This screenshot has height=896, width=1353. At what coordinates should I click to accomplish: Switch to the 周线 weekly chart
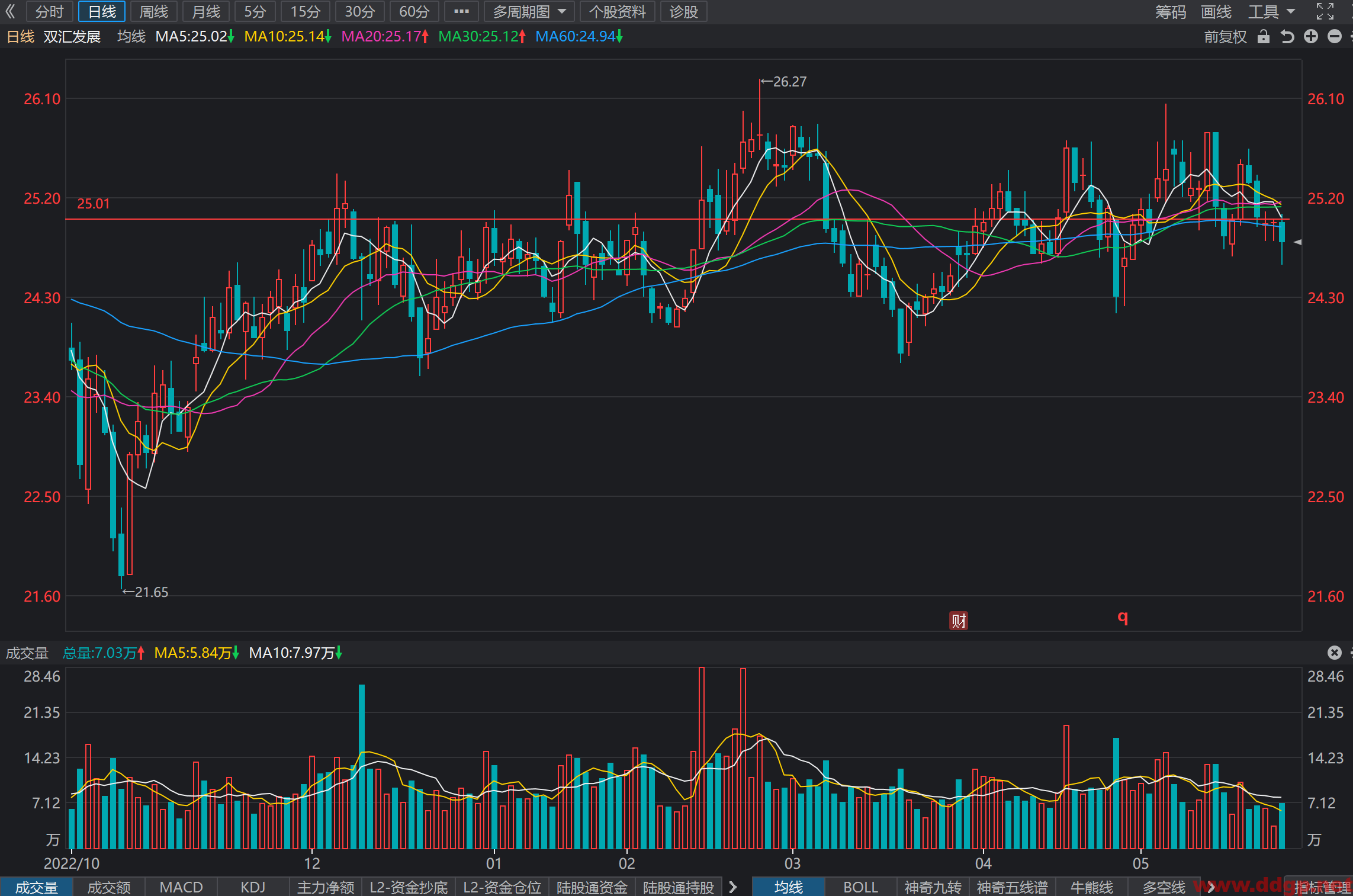coord(154,11)
